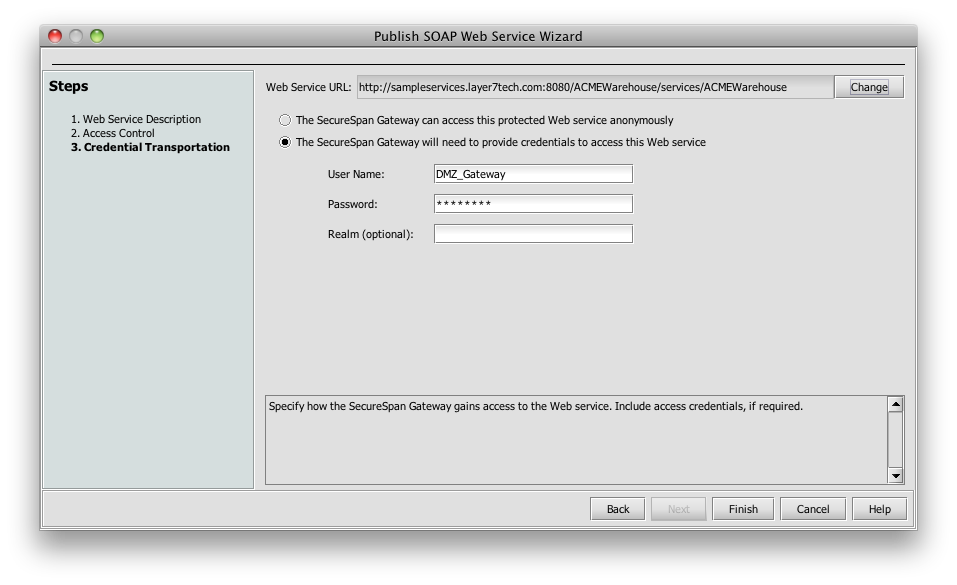Cancel the Publish SOAP wizard
957x585 pixels.
[x=813, y=509]
